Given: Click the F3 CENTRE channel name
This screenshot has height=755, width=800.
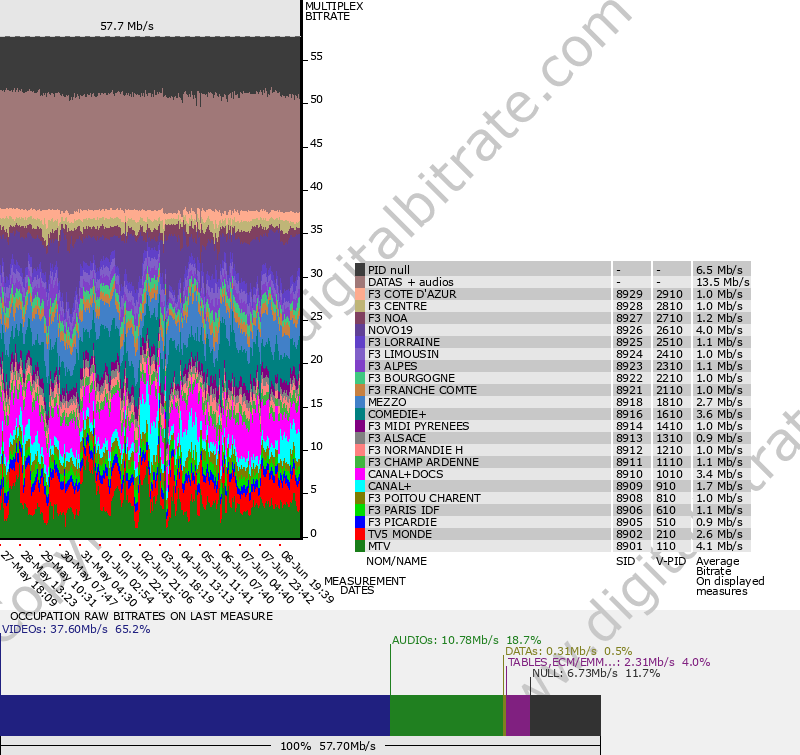Looking at the screenshot, I should pos(397,306).
